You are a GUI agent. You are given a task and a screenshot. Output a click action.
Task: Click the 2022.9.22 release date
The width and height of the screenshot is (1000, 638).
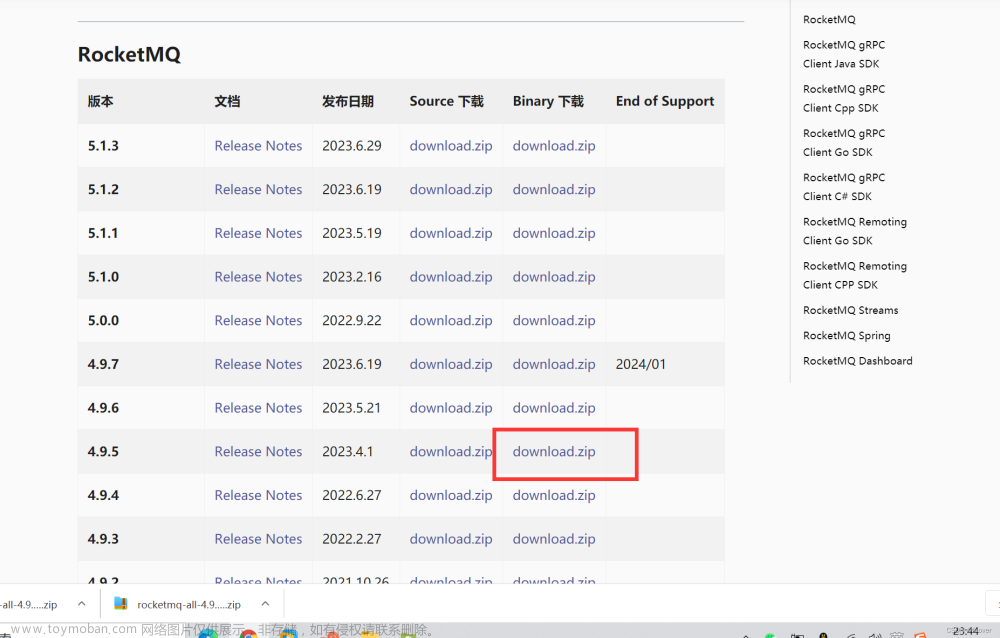351,320
